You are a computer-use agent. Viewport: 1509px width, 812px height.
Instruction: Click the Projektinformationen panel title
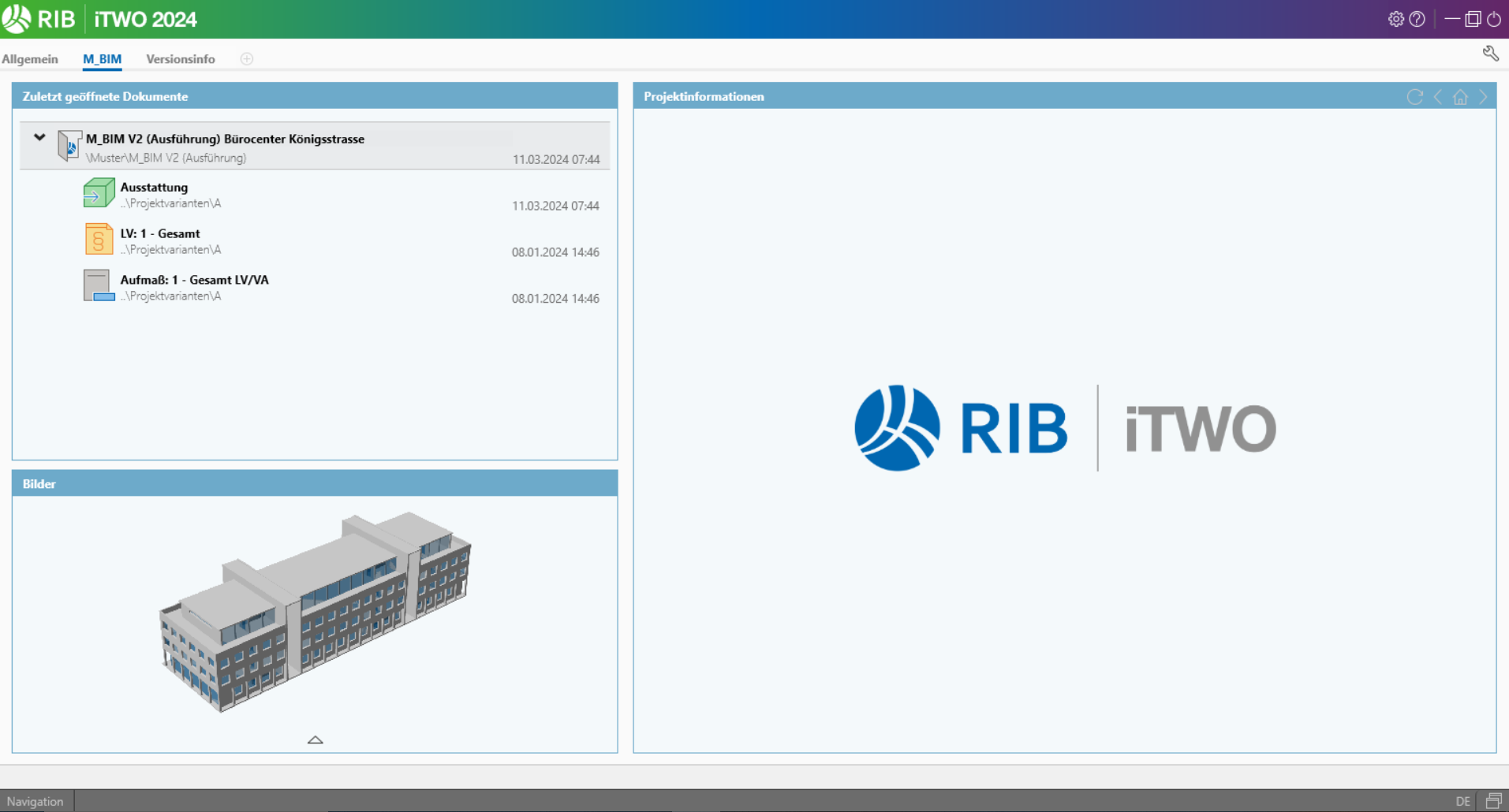point(704,96)
